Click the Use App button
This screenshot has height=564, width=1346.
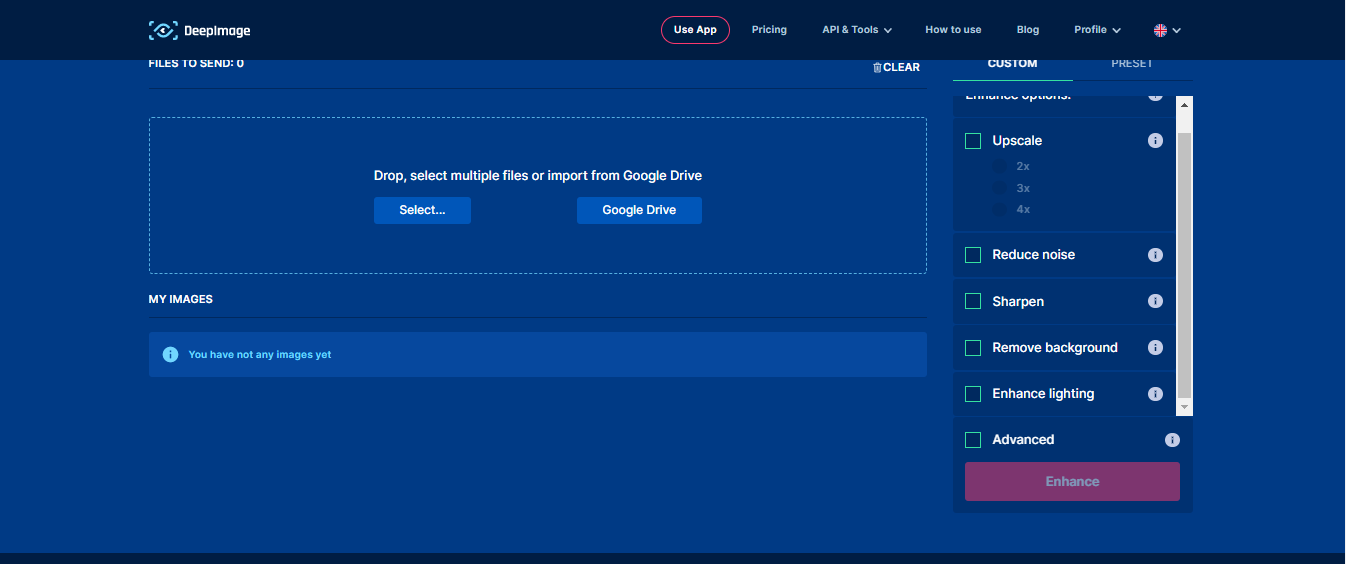point(695,30)
